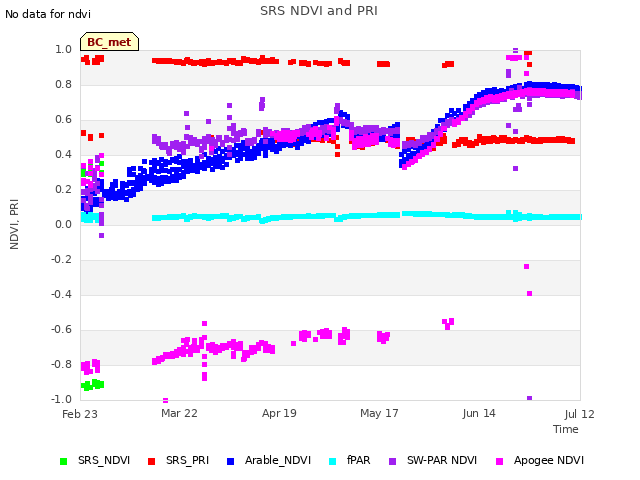This screenshot has width=640, height=480.
Task: Click the x-axis label Time
Action: (566, 429)
